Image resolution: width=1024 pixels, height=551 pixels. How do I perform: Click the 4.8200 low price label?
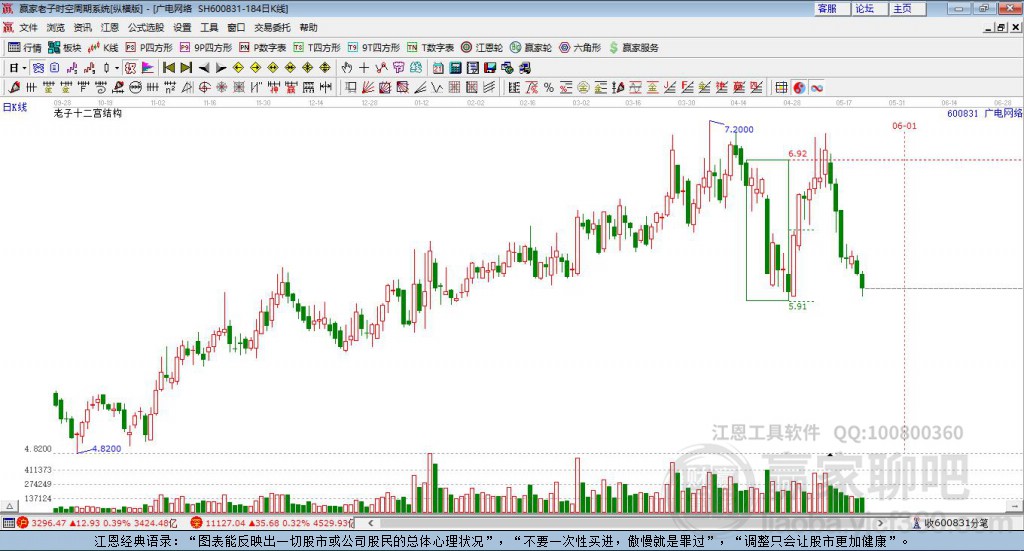pos(106,449)
